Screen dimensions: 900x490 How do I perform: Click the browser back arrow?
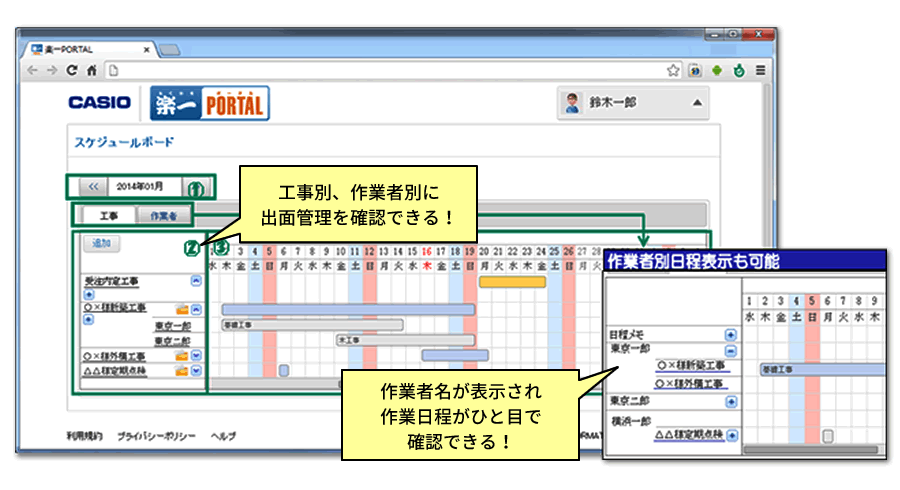pos(32,71)
